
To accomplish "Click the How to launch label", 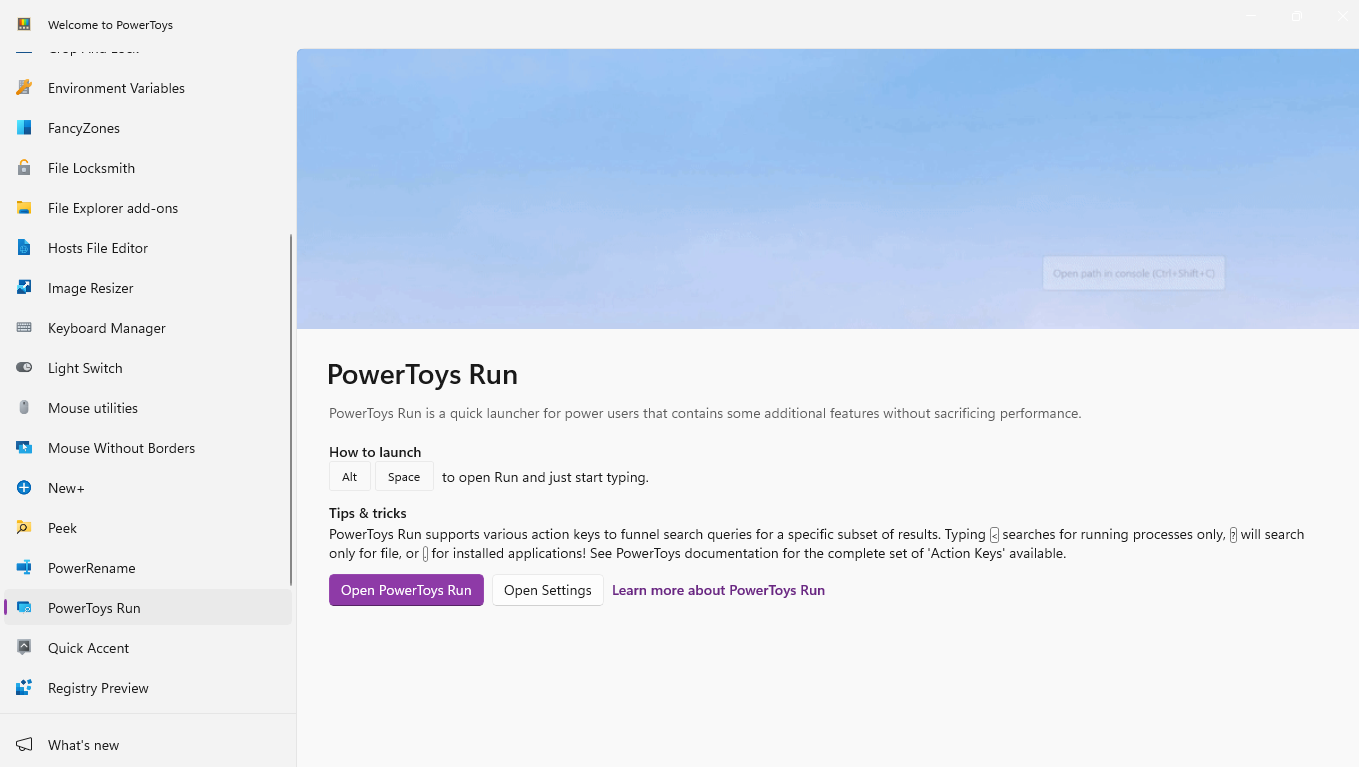I will click(375, 452).
